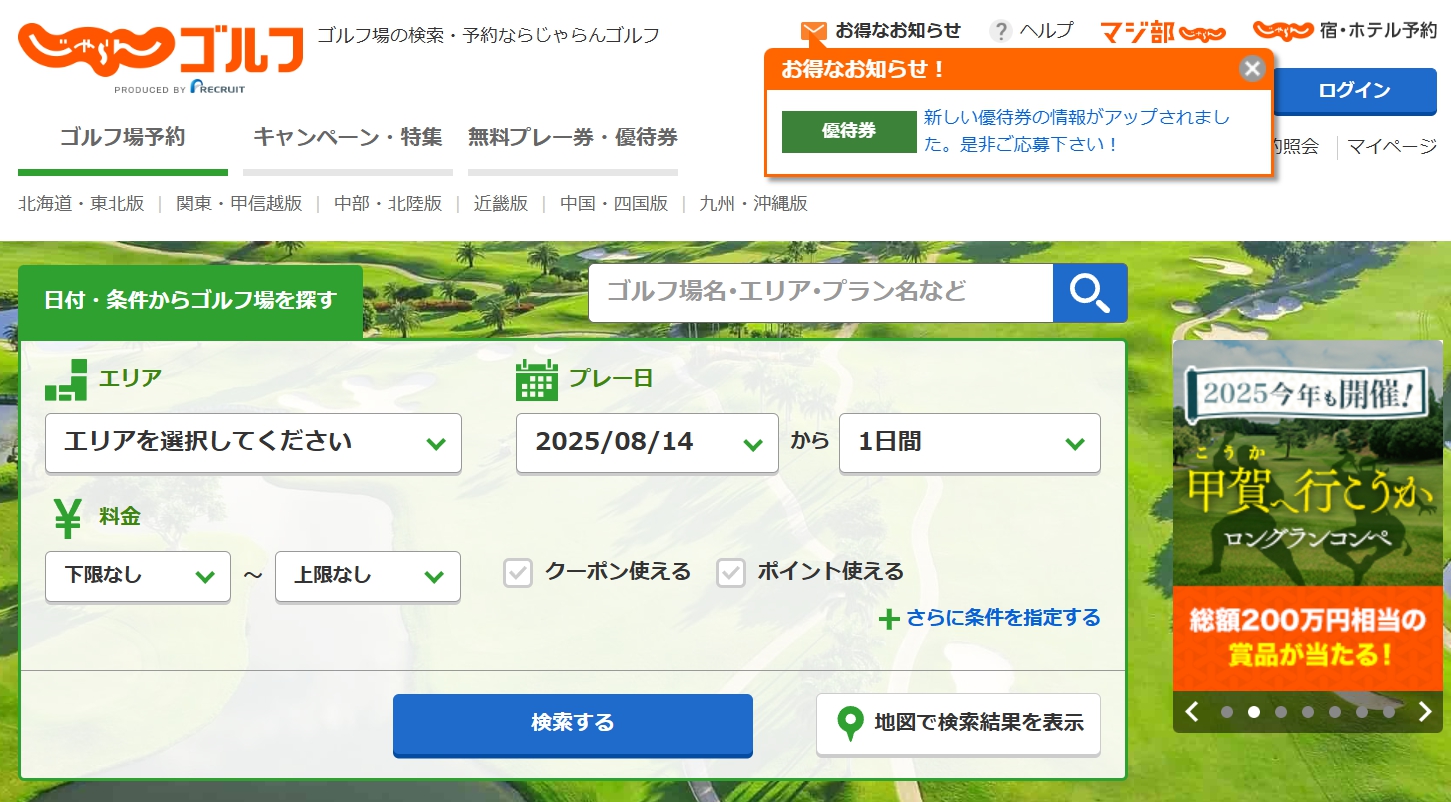The image size is (1451, 802).
Task: Click the ログイン button
Action: pyautogui.click(x=1354, y=91)
